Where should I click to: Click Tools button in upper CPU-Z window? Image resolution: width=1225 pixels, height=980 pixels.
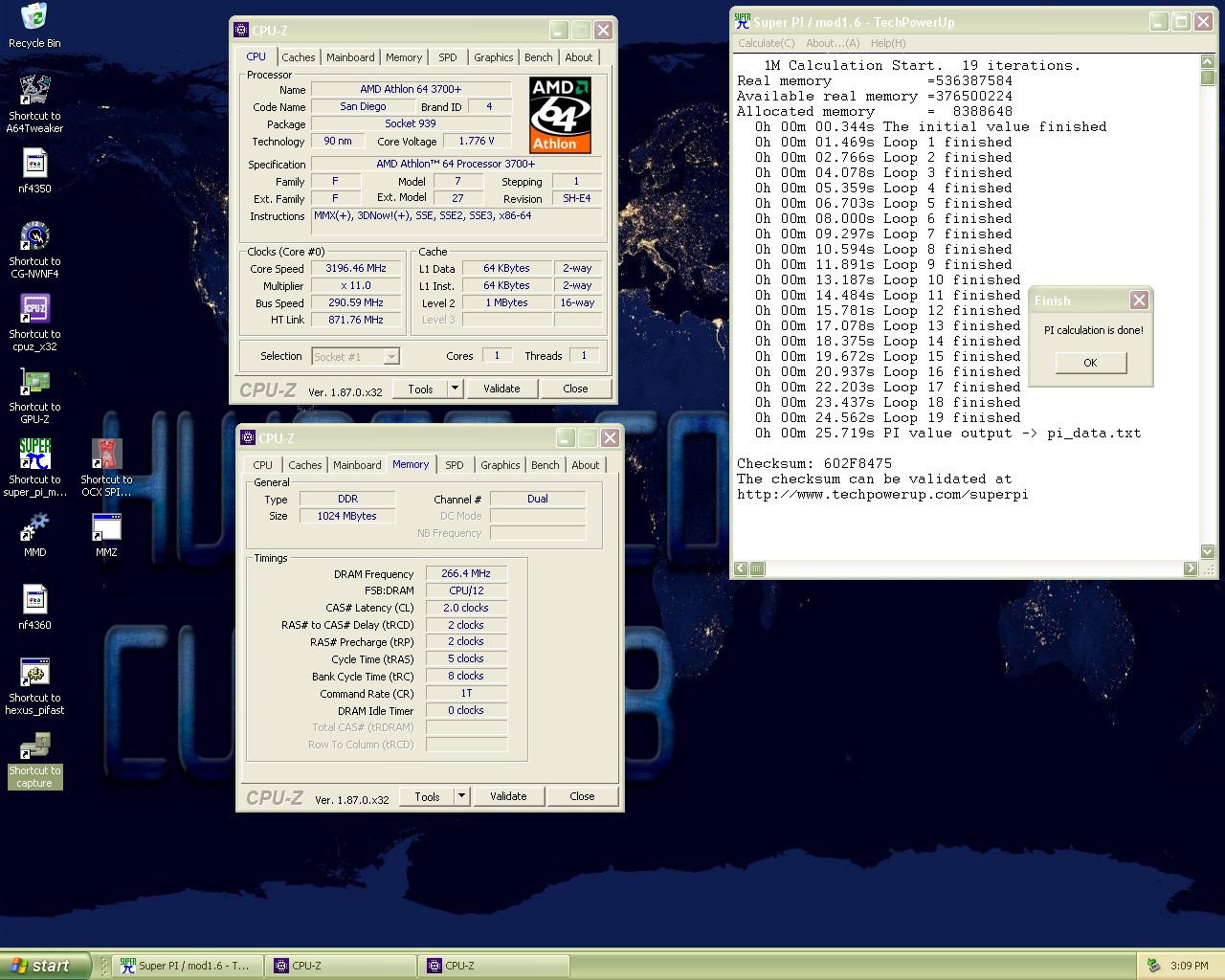tap(420, 389)
